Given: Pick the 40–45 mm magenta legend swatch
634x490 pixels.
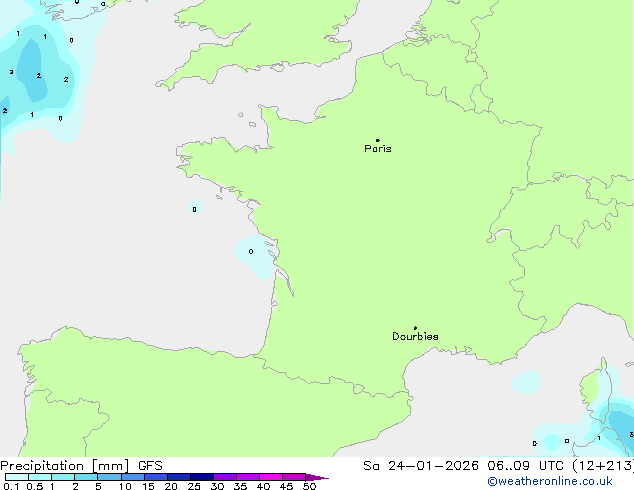Looking at the screenshot, I should tap(271, 477).
